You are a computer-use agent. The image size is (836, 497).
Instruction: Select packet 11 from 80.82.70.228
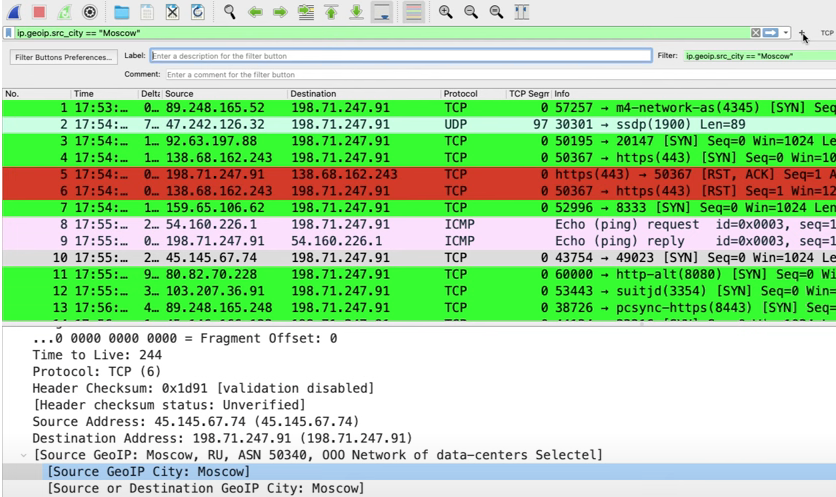click(x=419, y=275)
